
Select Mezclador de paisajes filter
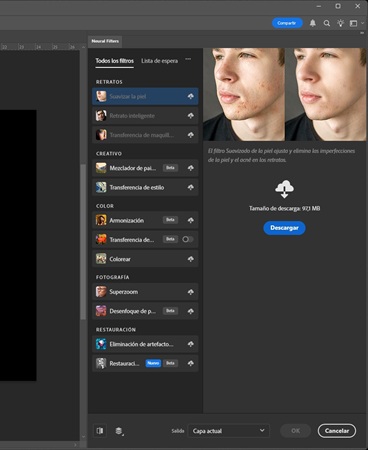(145, 168)
